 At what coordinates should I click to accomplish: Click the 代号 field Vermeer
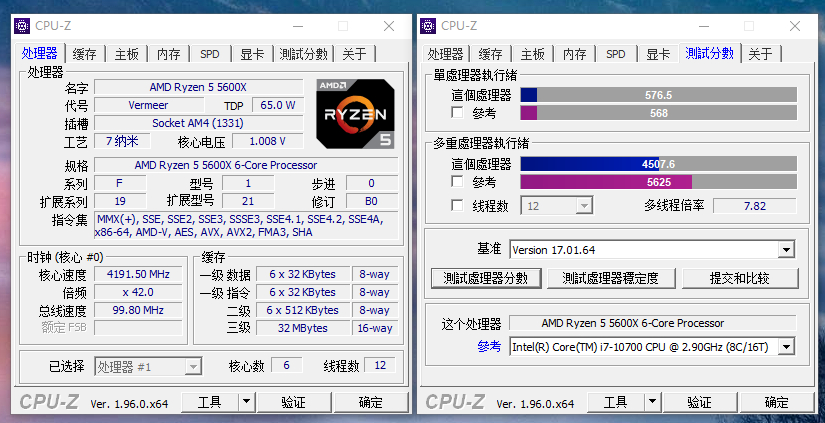[x=148, y=105]
